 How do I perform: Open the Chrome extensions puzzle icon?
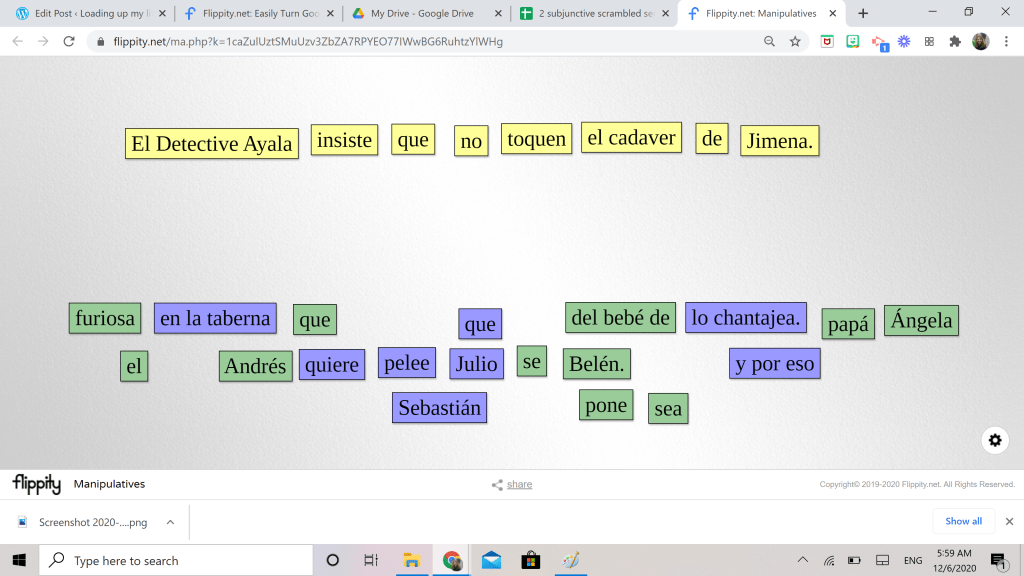click(x=955, y=42)
